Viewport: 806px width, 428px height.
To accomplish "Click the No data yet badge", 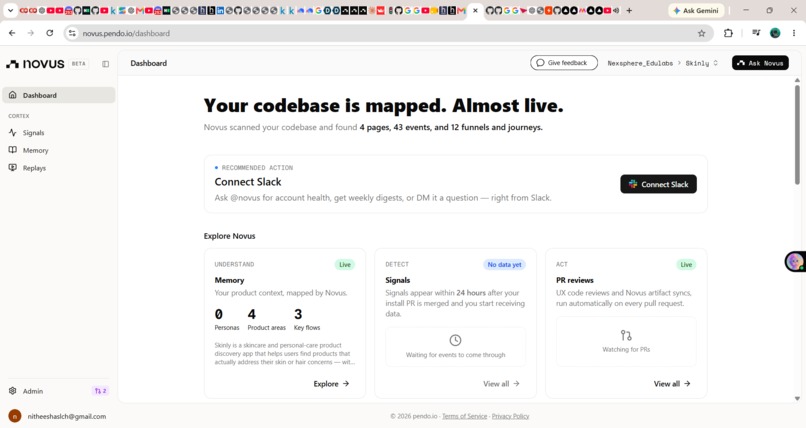I will 504,265.
